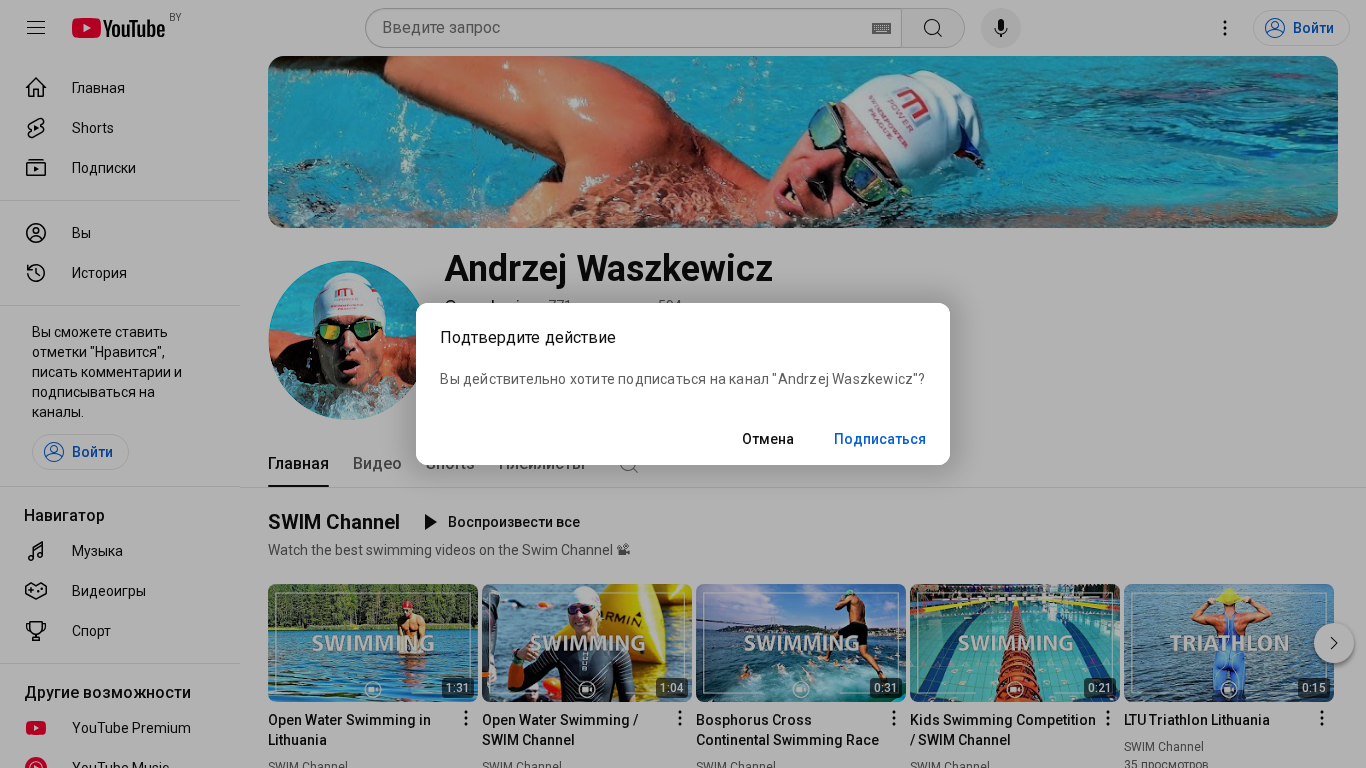
Task: Open Подписки subscriptions icon
Action: tap(36, 168)
